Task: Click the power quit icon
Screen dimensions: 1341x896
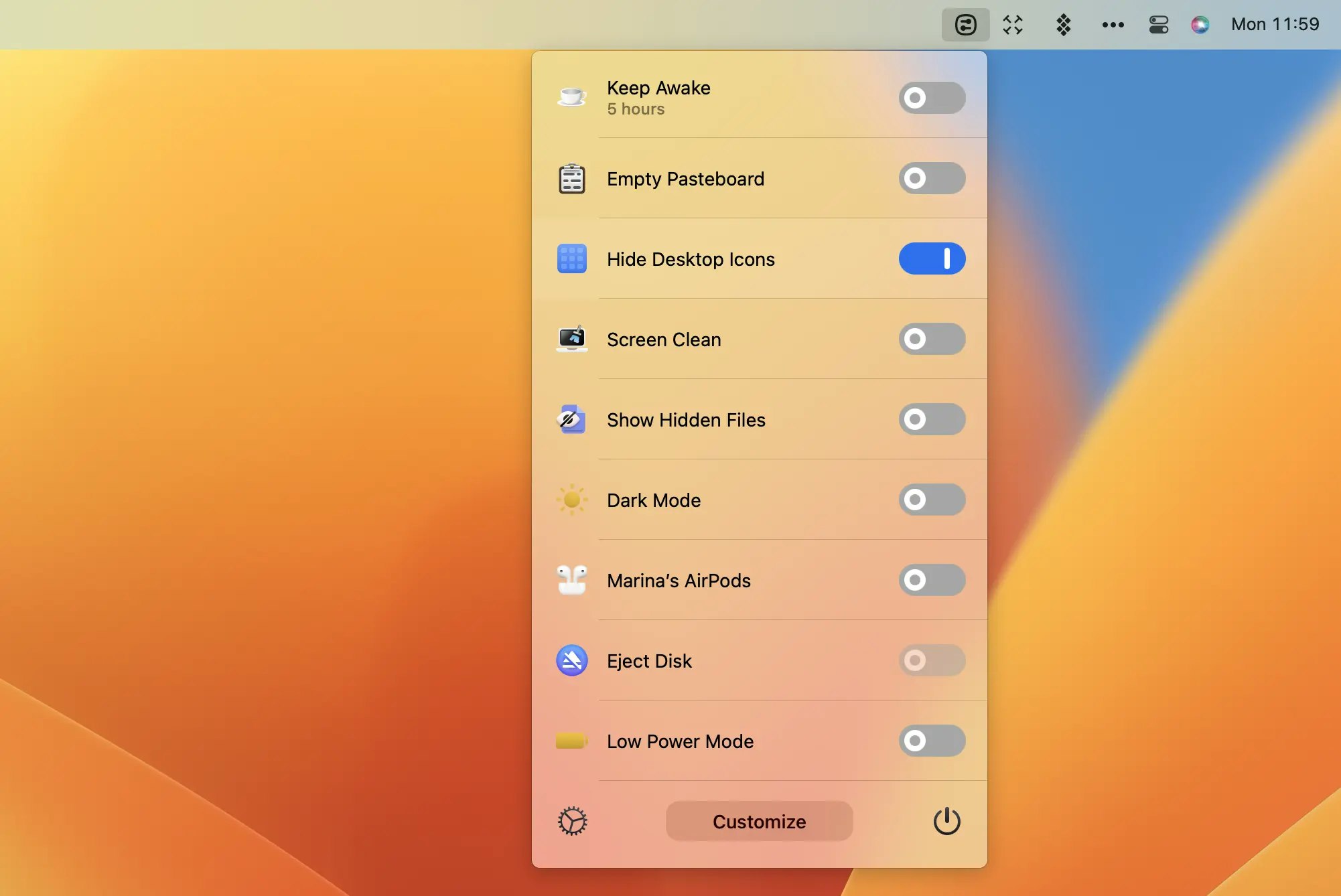Action: tap(946, 821)
